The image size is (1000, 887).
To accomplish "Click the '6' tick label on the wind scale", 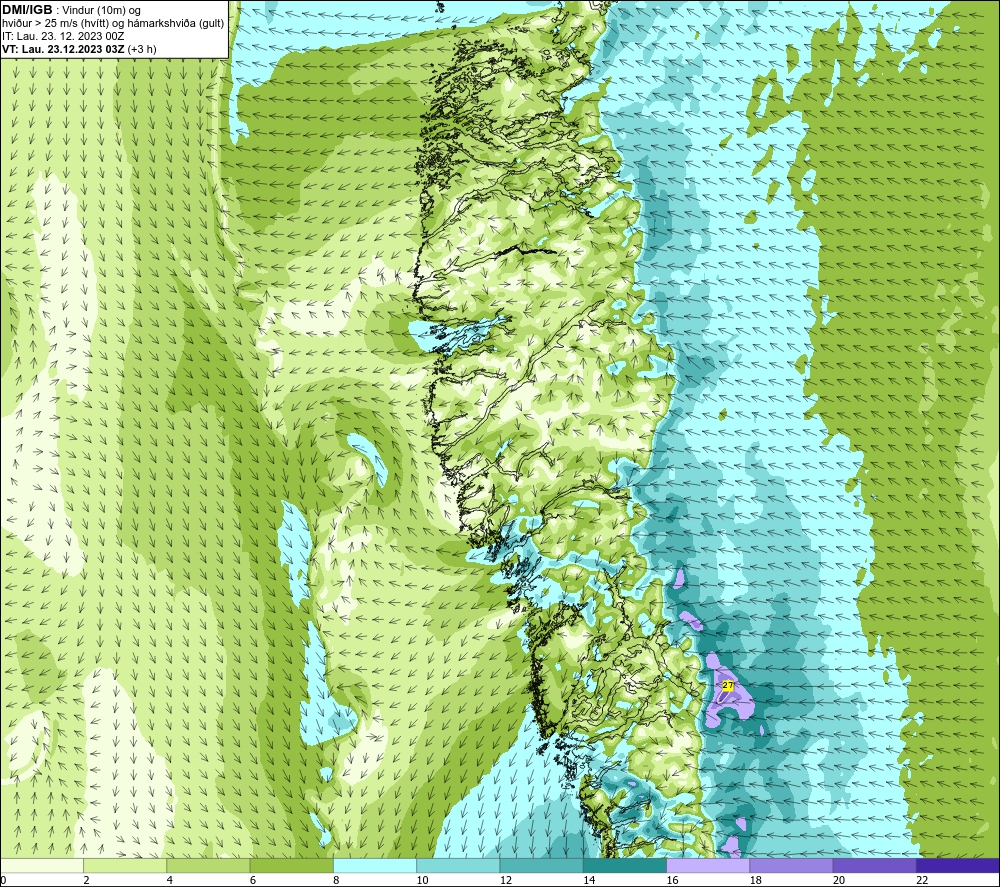I will pos(253,881).
